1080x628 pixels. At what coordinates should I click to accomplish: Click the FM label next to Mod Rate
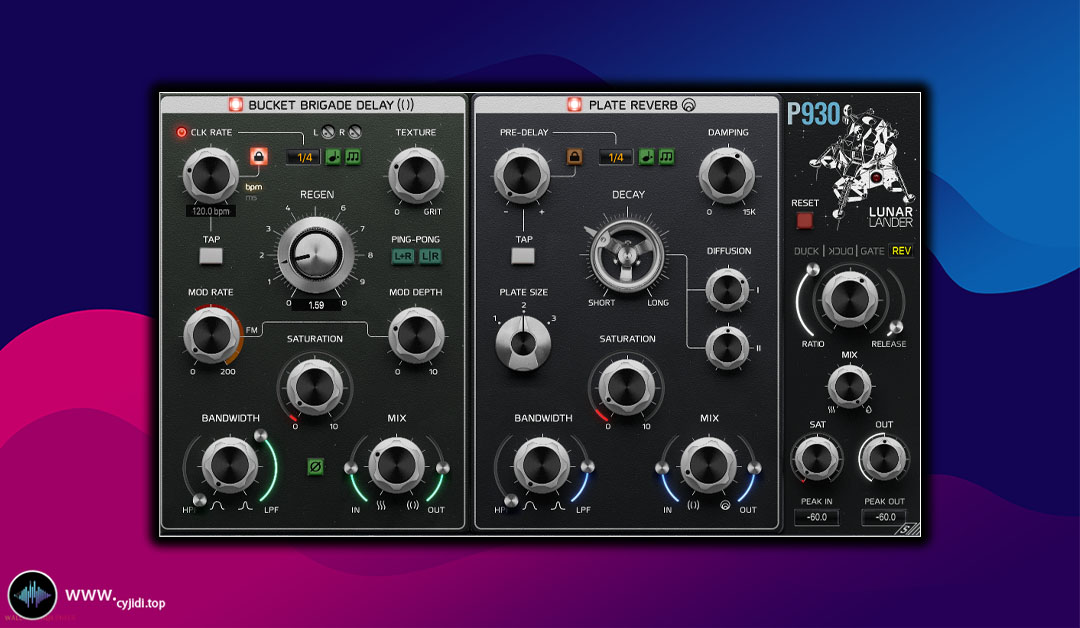(x=251, y=331)
